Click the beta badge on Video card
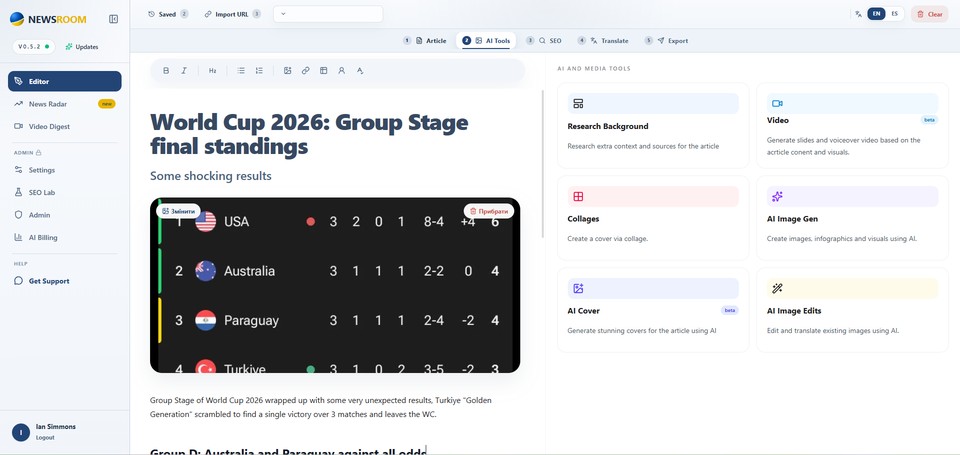 929,120
